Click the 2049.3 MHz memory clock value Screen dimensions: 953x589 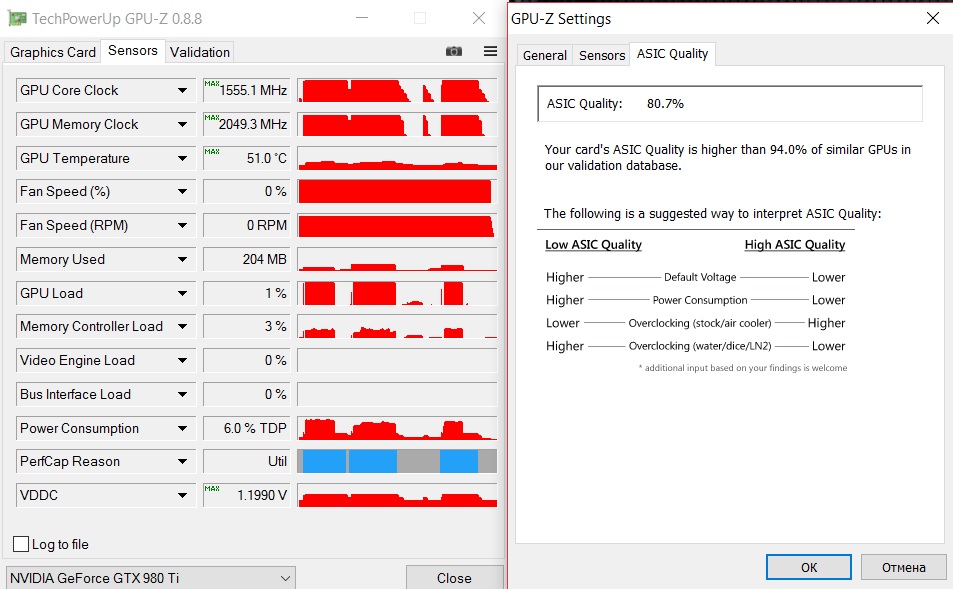pos(247,124)
